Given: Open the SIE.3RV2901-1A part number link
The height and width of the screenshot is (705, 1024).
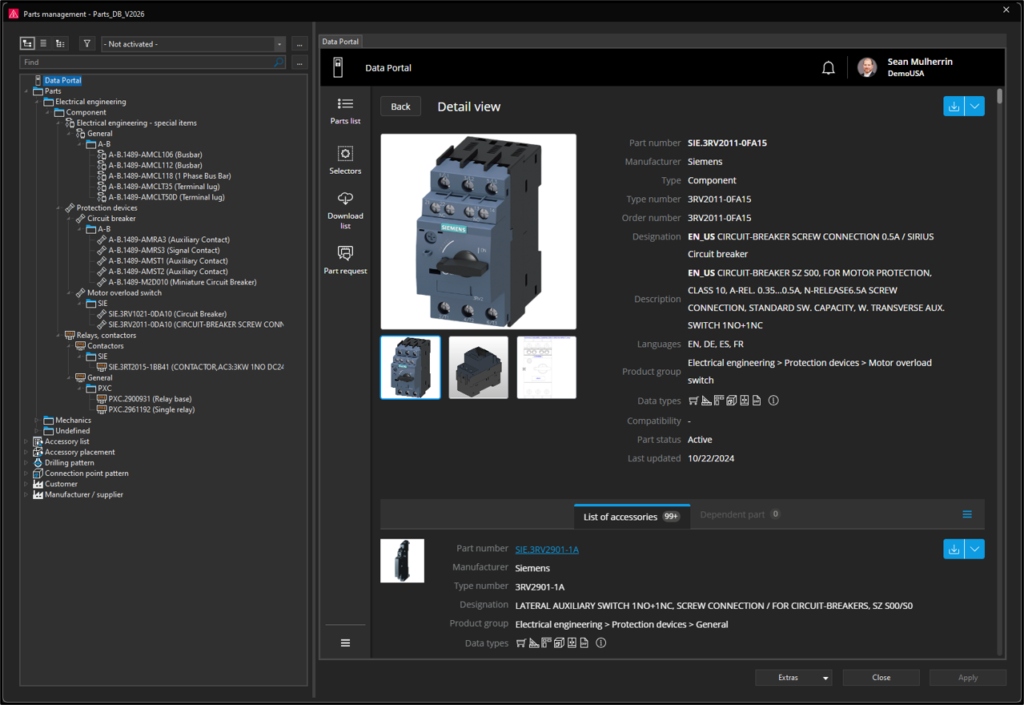Looking at the screenshot, I should click(x=547, y=550).
